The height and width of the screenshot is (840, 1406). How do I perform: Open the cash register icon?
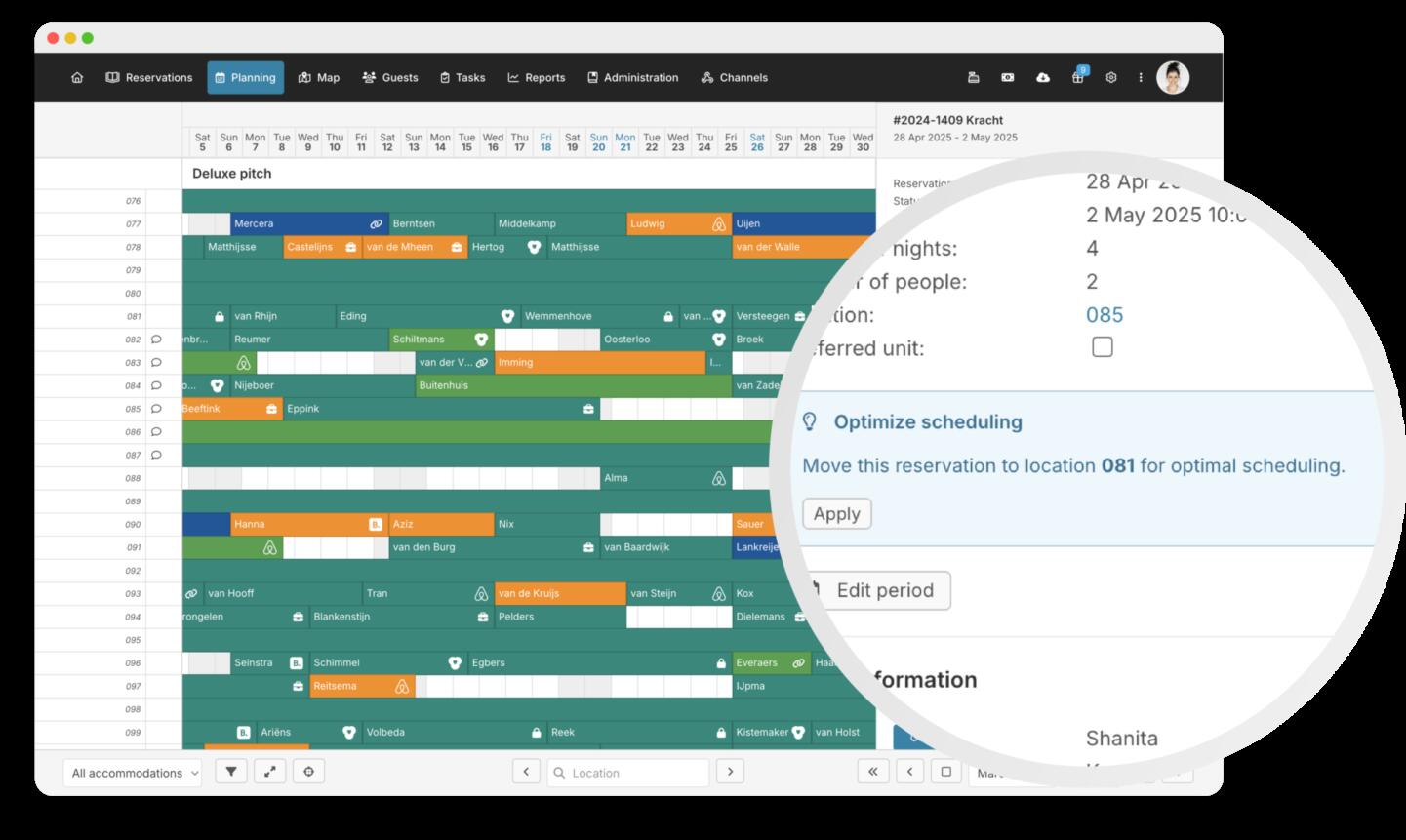(x=973, y=78)
